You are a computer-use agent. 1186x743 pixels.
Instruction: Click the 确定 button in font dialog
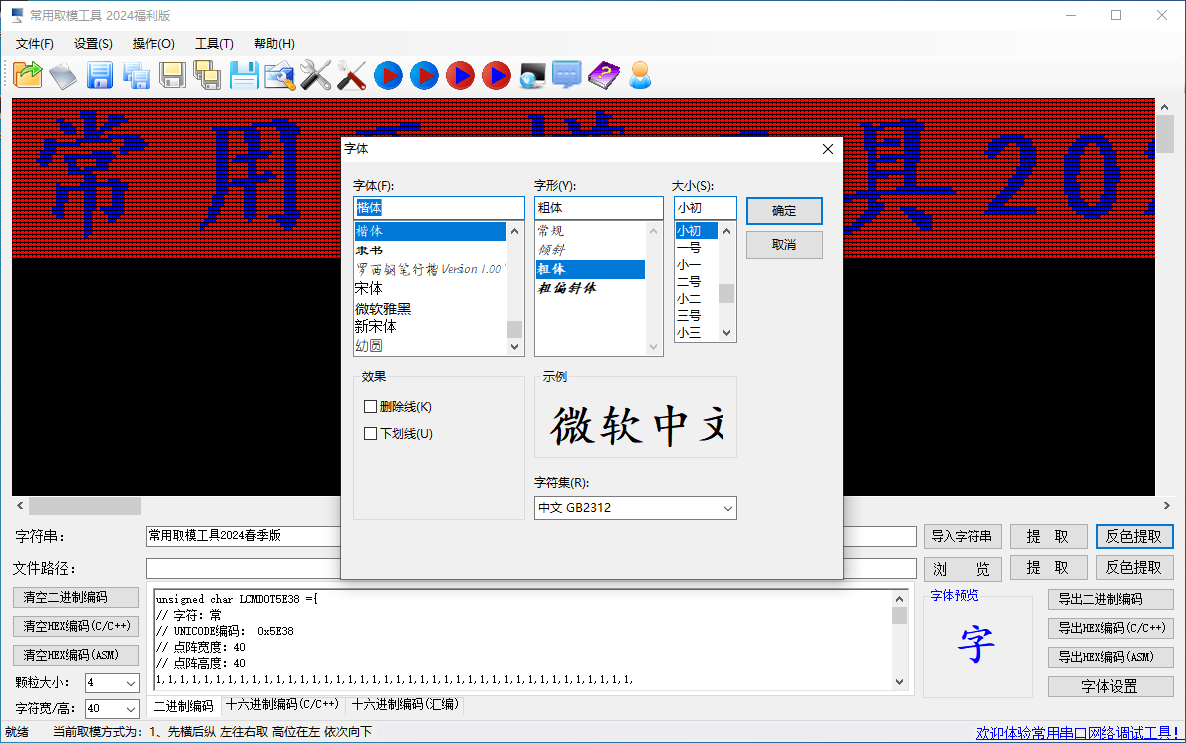click(x=784, y=211)
